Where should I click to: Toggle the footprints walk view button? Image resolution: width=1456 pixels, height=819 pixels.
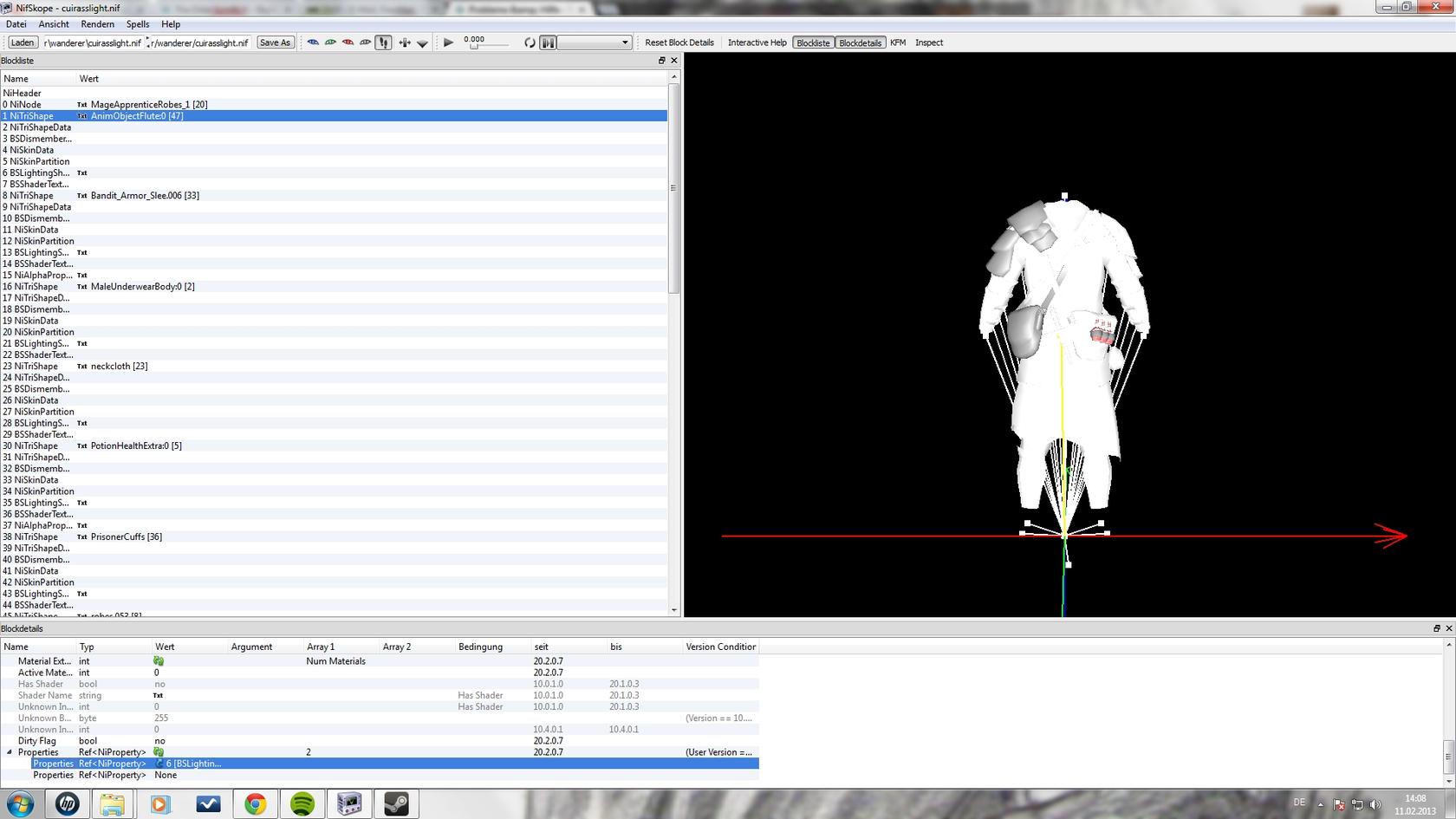[x=383, y=42]
